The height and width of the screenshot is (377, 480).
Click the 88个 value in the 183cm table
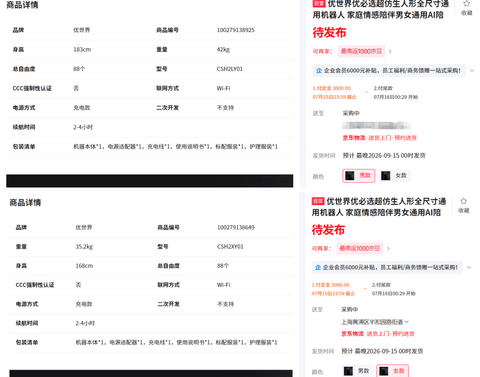pyautogui.click(x=79, y=69)
